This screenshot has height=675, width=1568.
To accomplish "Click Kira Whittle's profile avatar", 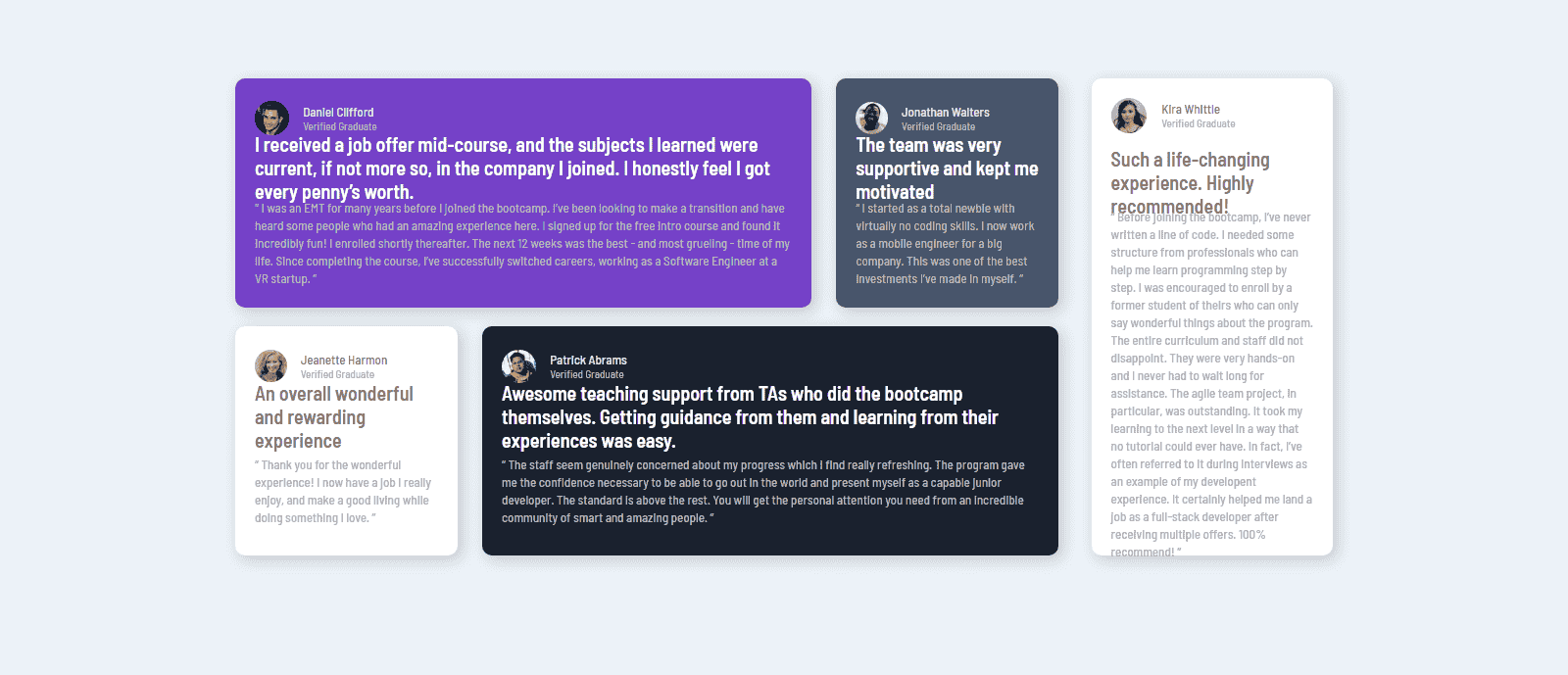I will (x=1128, y=115).
